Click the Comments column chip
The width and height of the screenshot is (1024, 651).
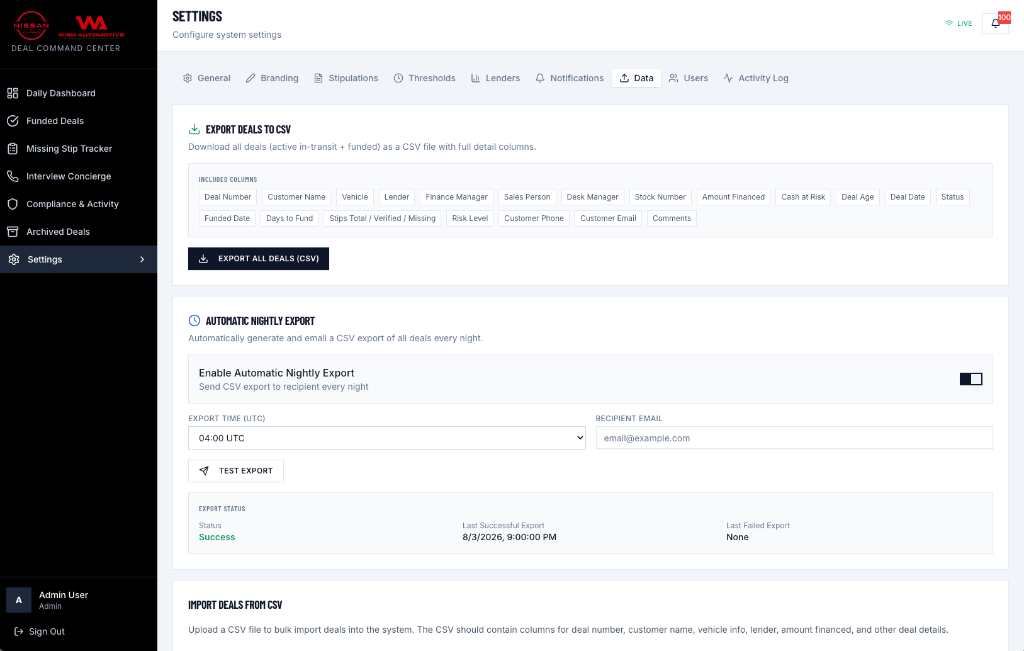(671, 219)
